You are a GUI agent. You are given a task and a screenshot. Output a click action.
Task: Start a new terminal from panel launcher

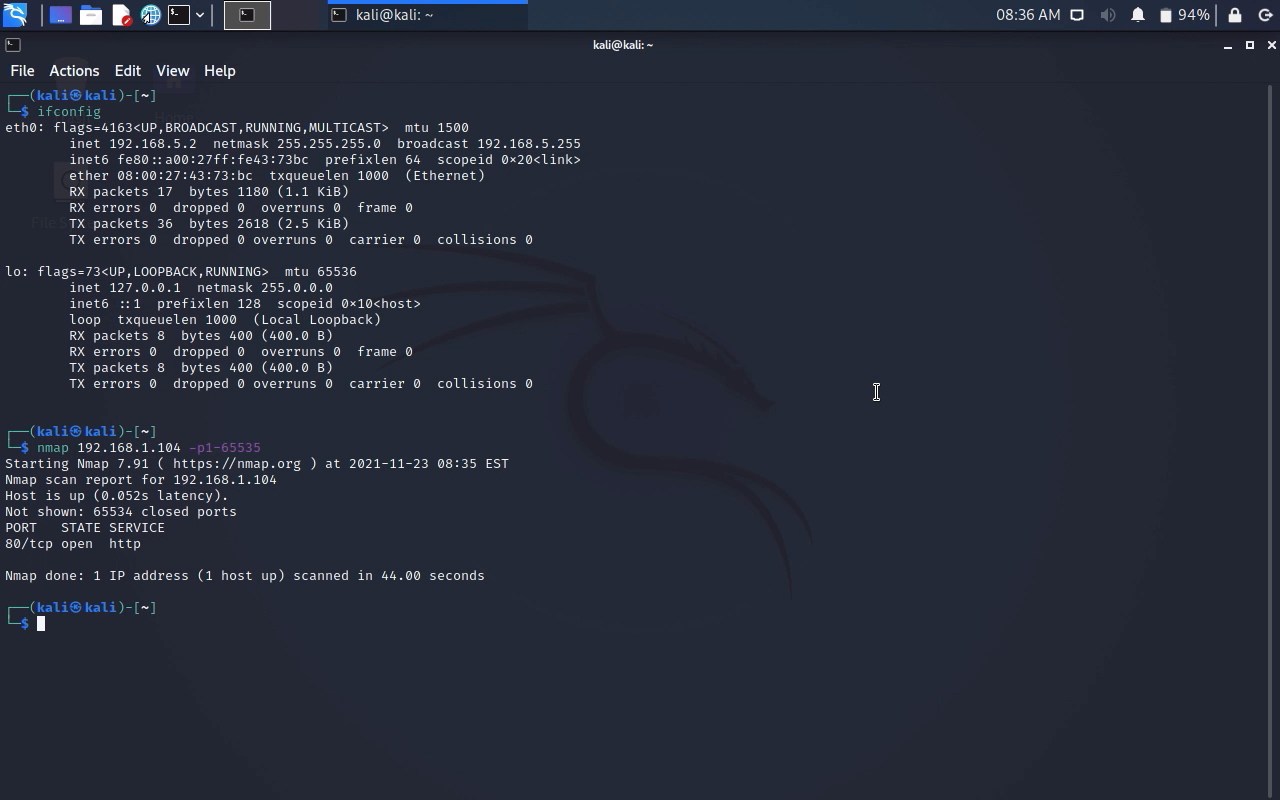click(x=179, y=15)
